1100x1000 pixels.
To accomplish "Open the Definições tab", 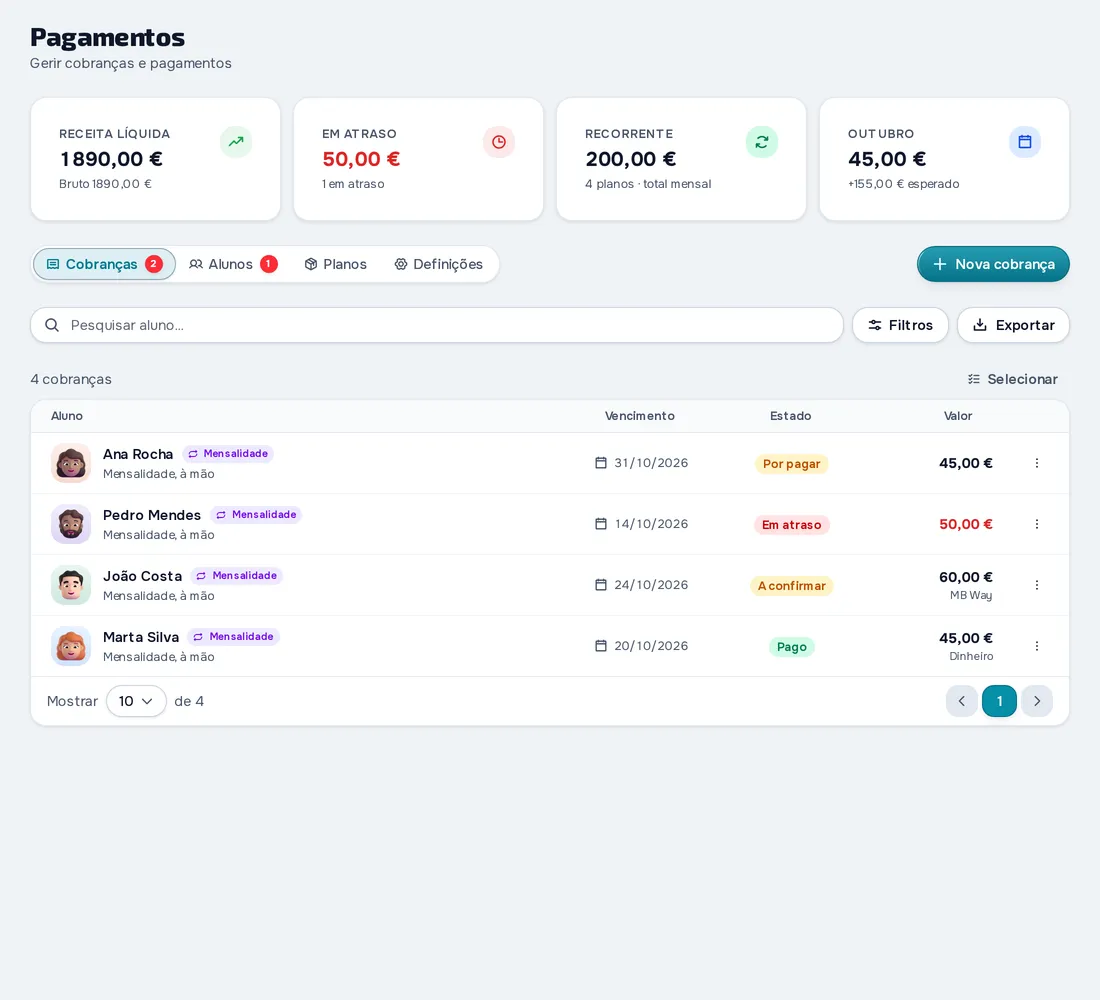I will (438, 264).
